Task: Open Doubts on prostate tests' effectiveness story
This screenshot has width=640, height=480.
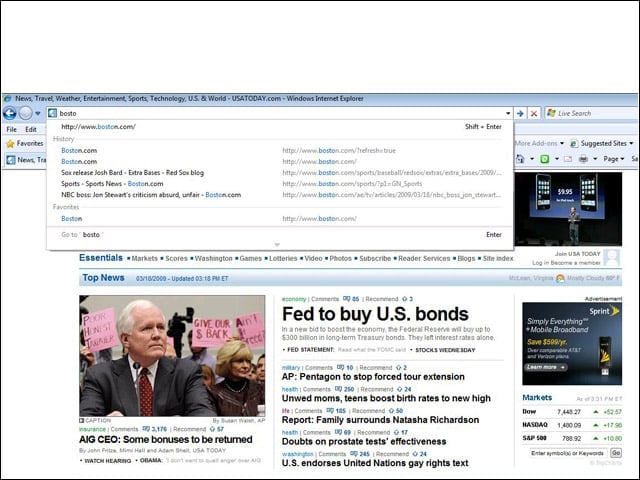Action: point(364,442)
